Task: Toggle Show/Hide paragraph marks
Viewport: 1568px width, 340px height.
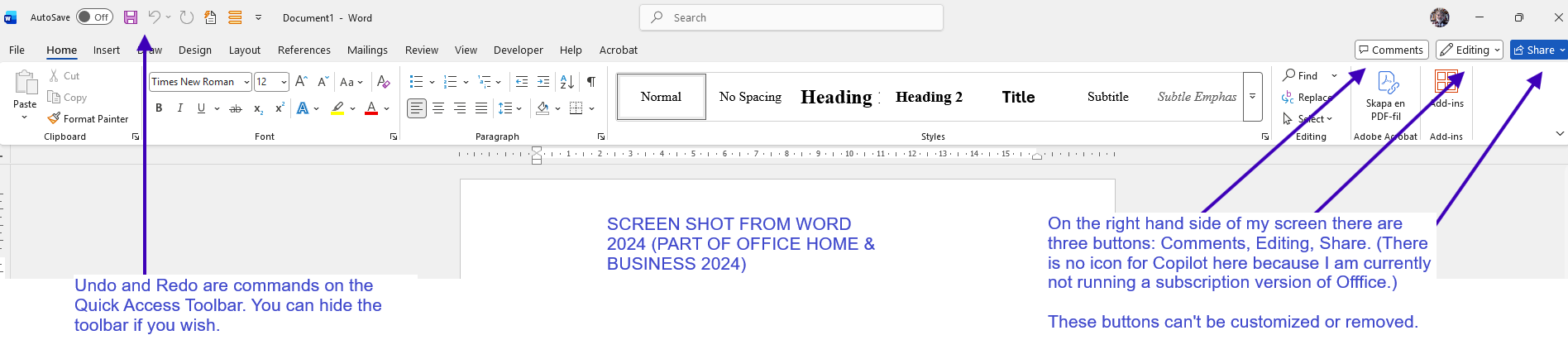Action: tap(591, 82)
